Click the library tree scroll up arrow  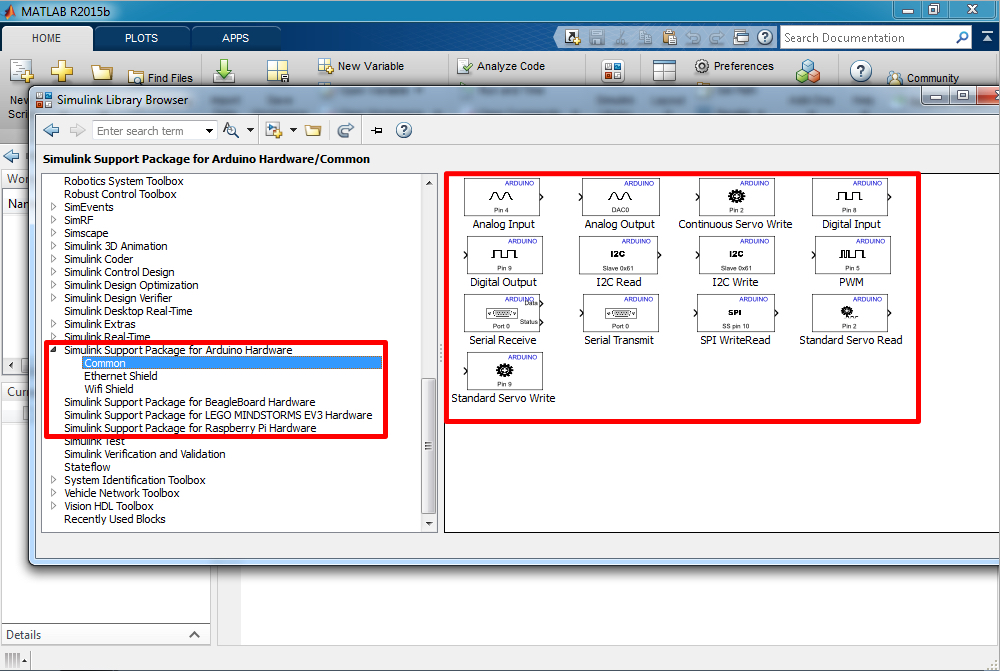(x=429, y=182)
